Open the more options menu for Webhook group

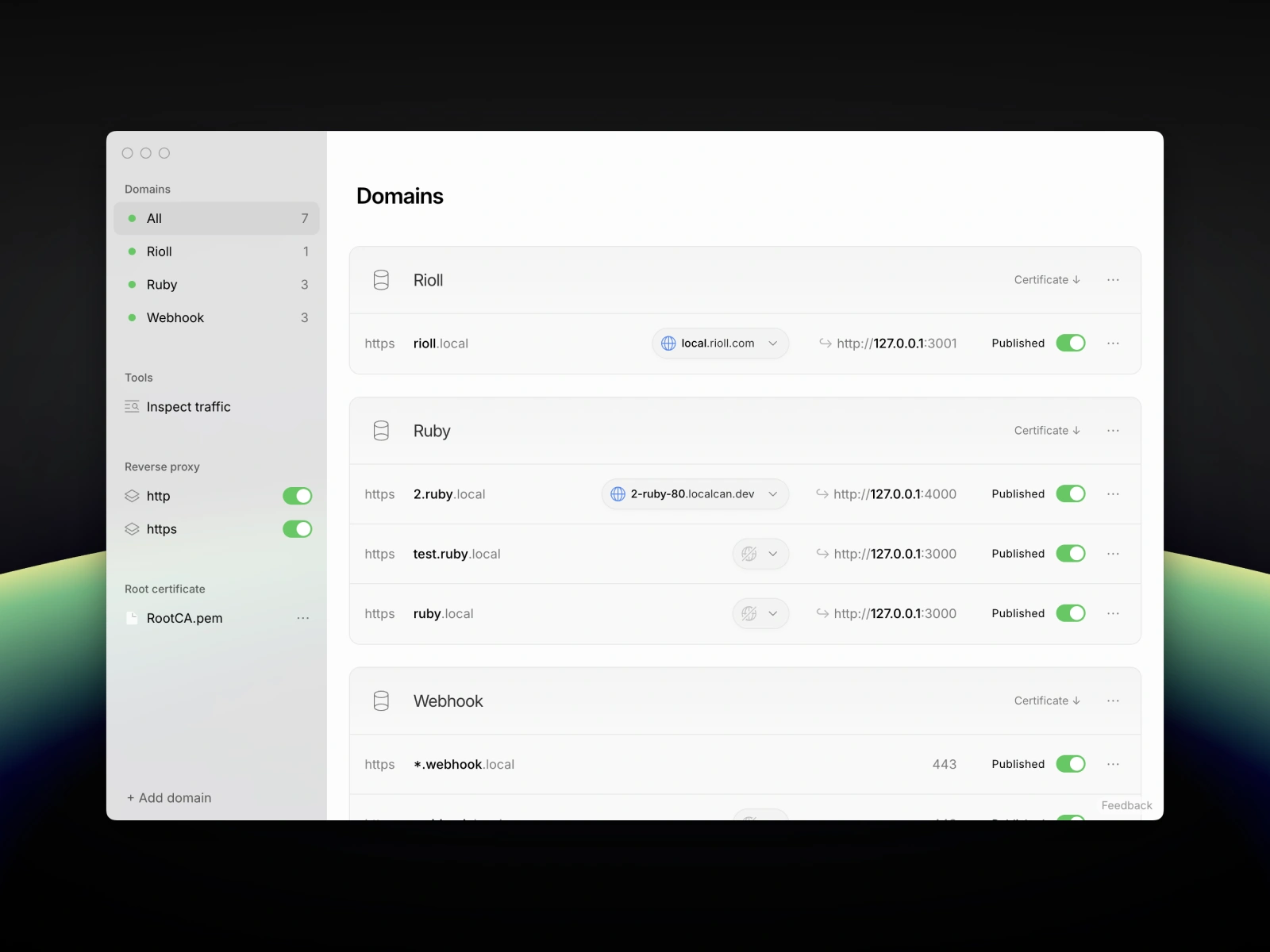point(1113,701)
